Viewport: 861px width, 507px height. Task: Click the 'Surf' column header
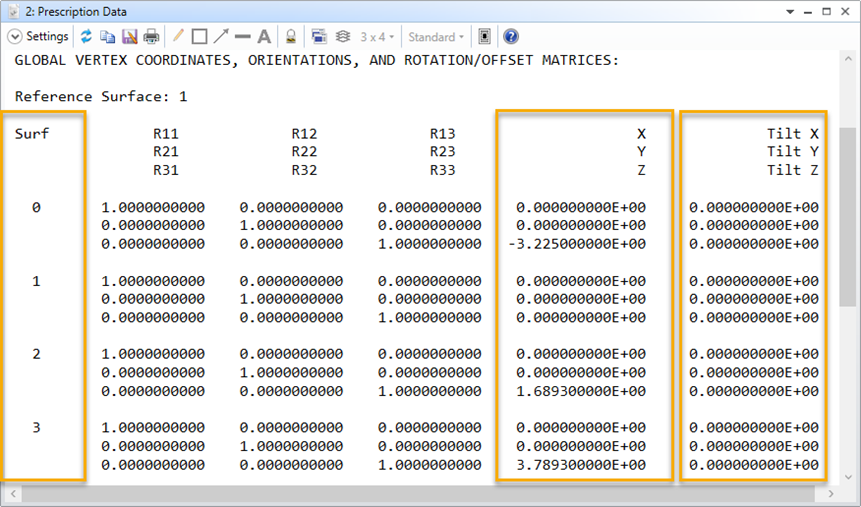pos(32,133)
